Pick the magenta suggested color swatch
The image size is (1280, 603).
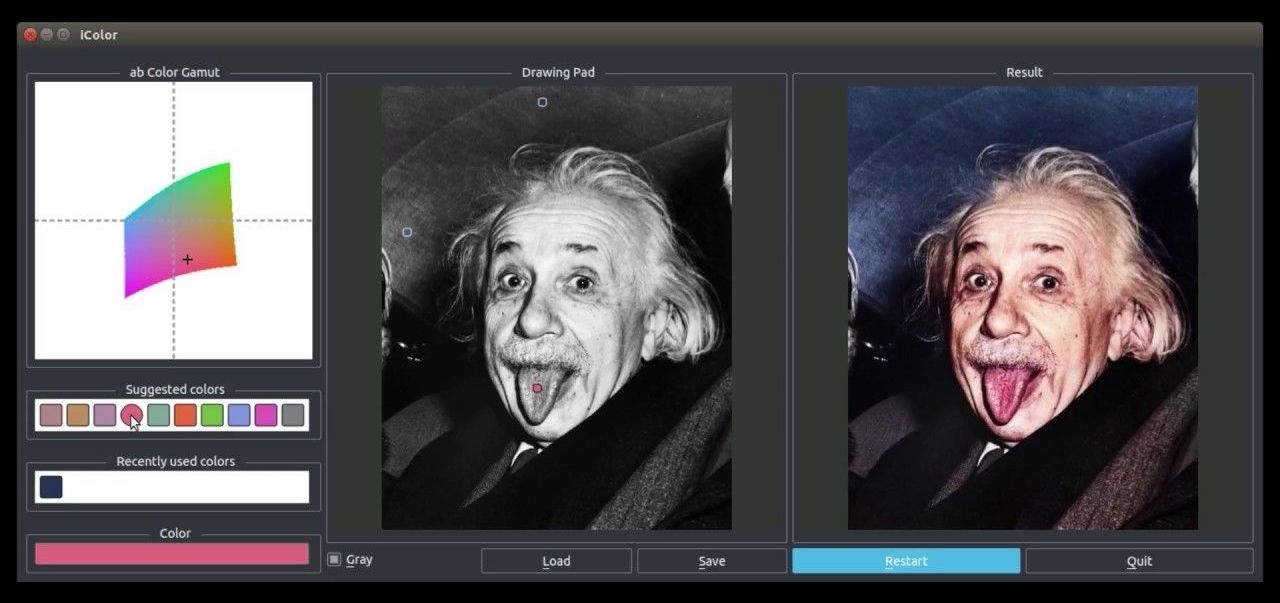[x=266, y=415]
